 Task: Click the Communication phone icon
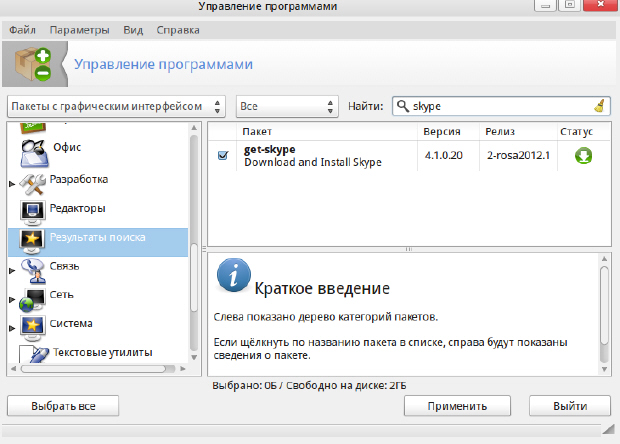click(x=34, y=271)
